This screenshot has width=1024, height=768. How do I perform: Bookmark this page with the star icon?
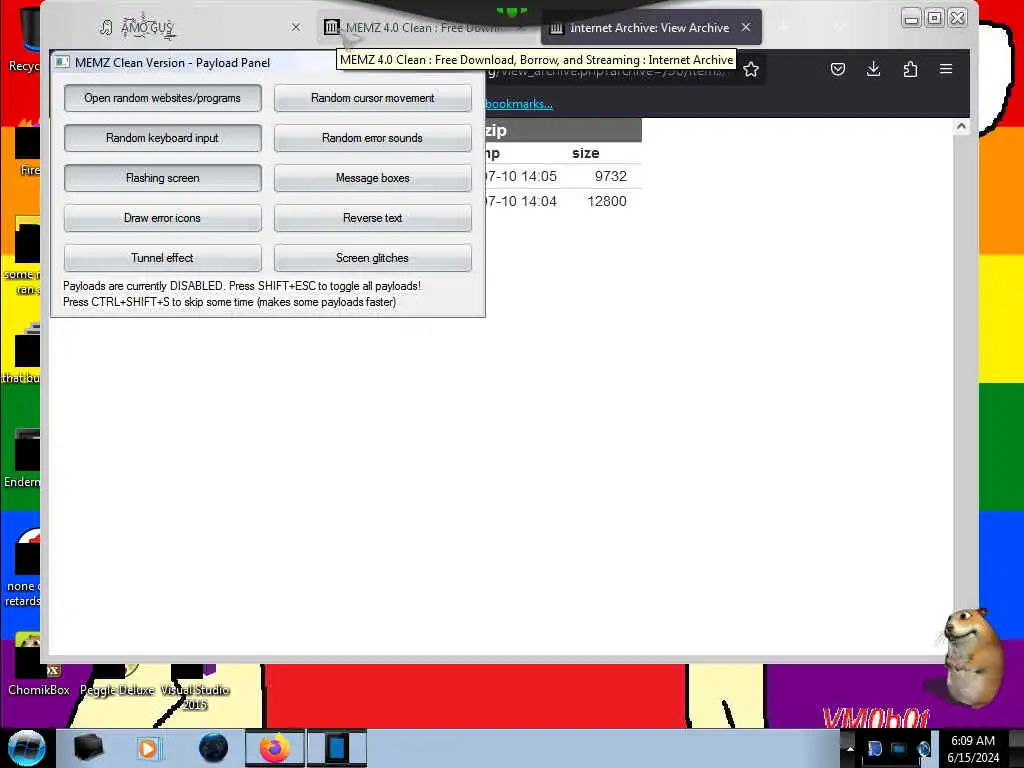(751, 69)
